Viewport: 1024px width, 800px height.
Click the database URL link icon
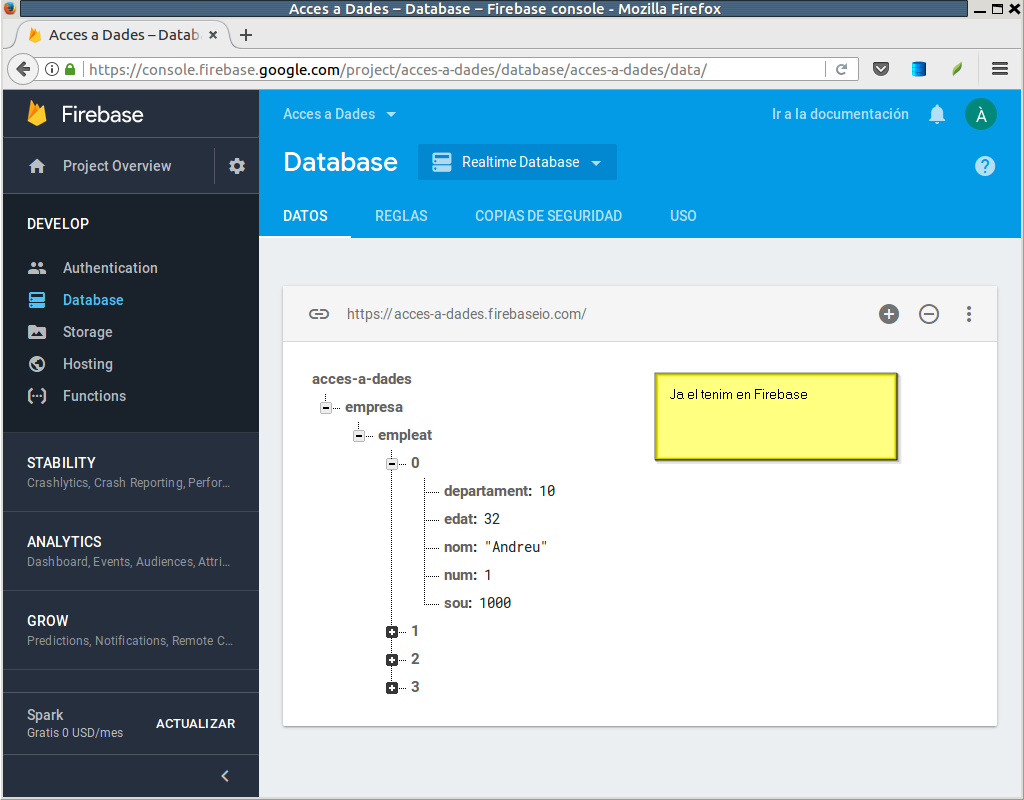click(319, 314)
